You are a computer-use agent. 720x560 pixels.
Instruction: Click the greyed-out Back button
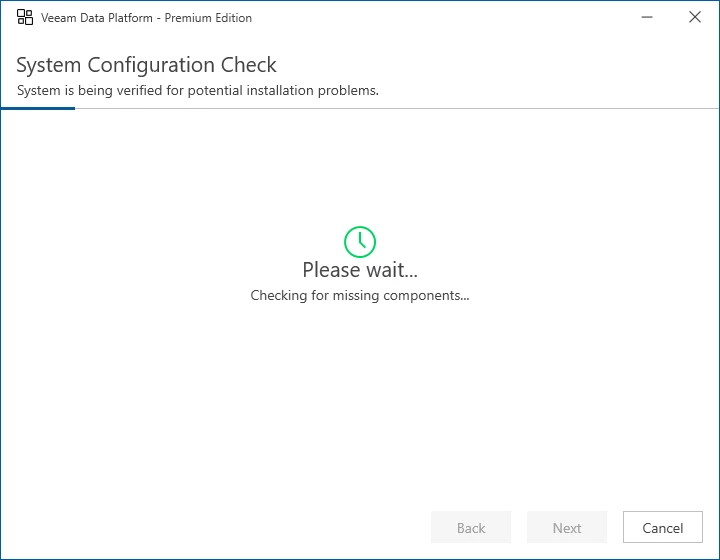point(471,528)
